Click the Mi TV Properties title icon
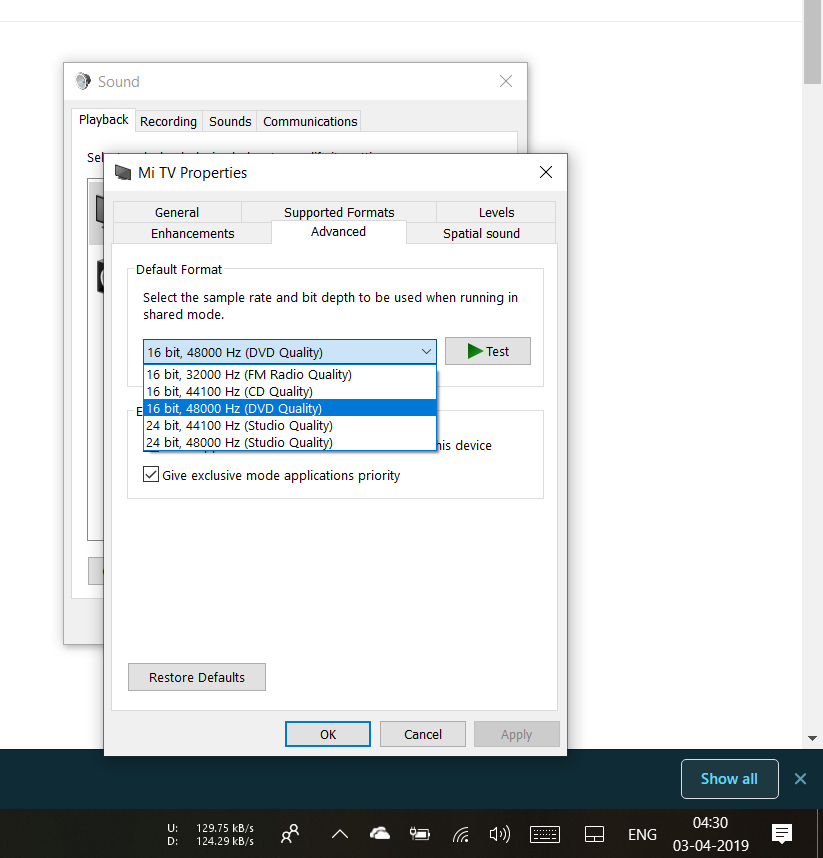This screenshot has width=823, height=858. (x=123, y=173)
